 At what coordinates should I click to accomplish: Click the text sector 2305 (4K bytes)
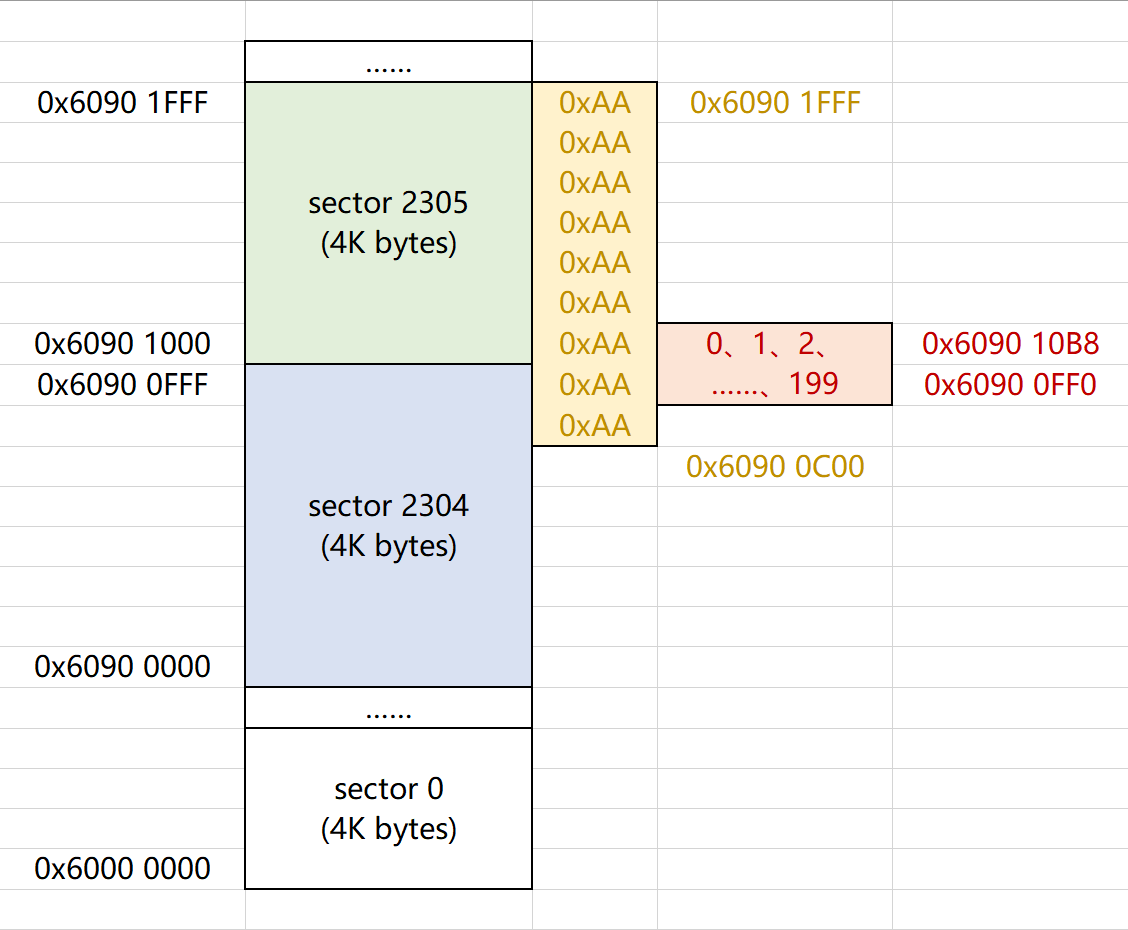(x=388, y=222)
